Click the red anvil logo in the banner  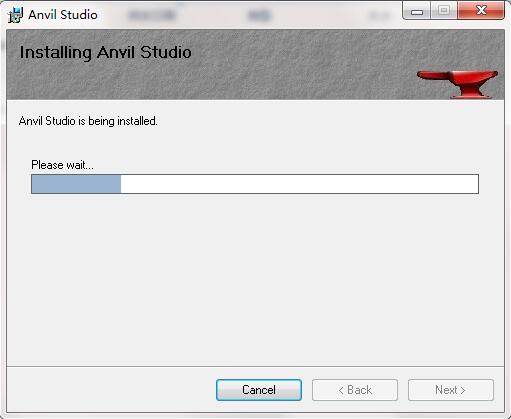click(457, 84)
